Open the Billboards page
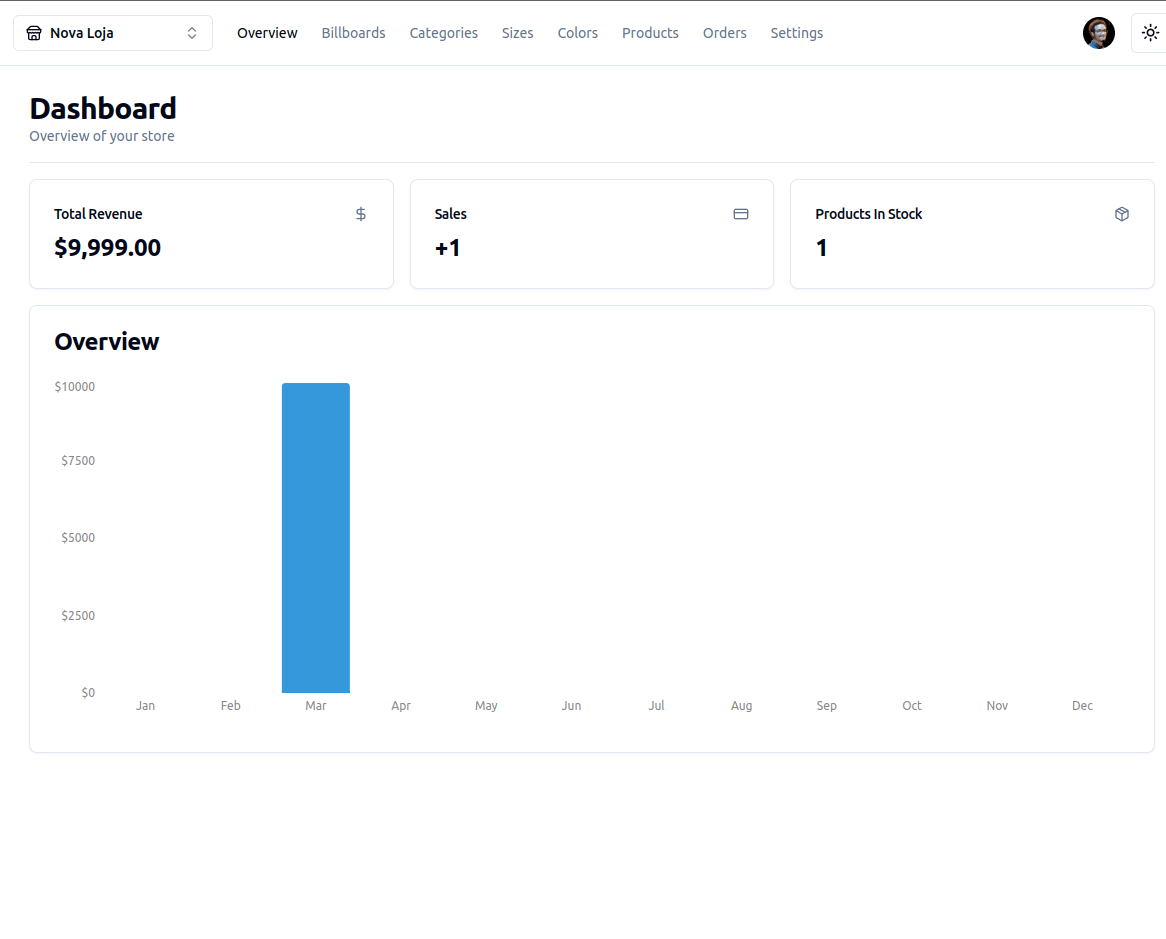 click(353, 33)
